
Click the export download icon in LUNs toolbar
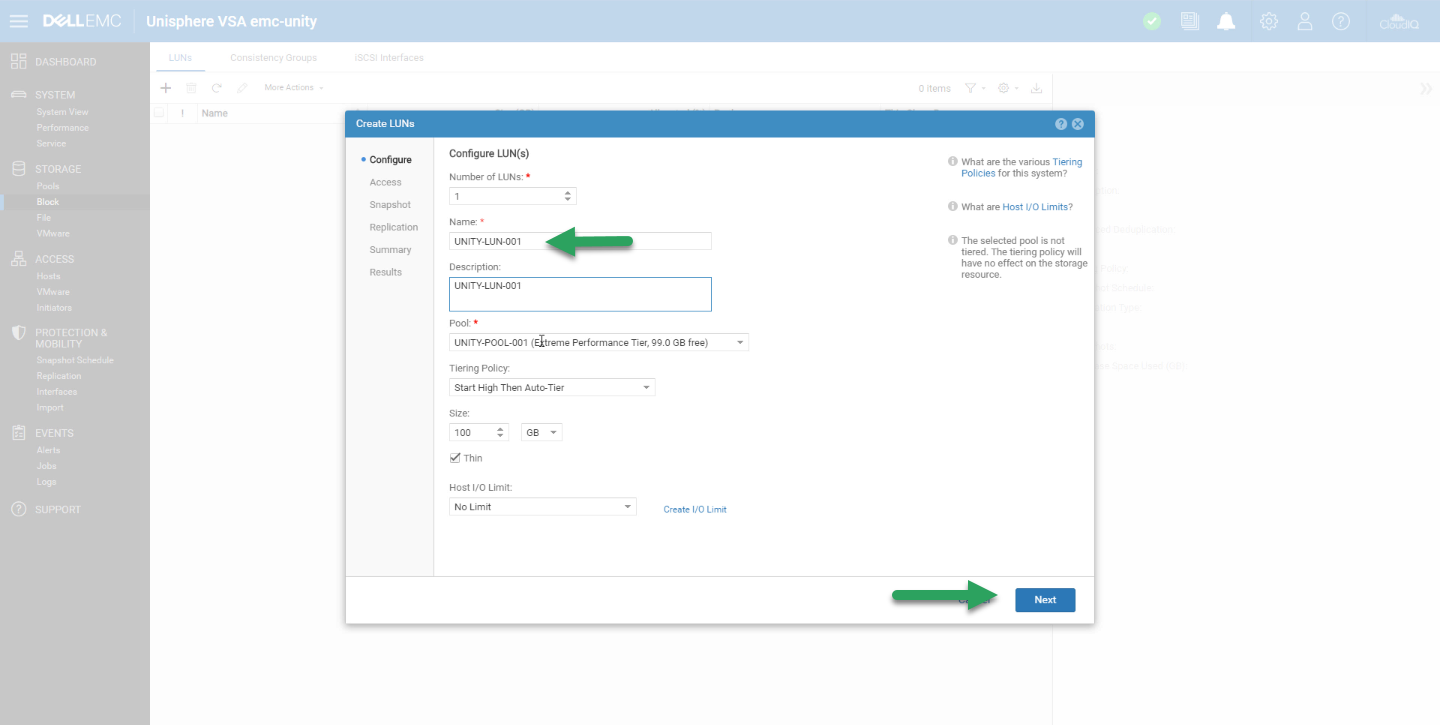point(1037,88)
